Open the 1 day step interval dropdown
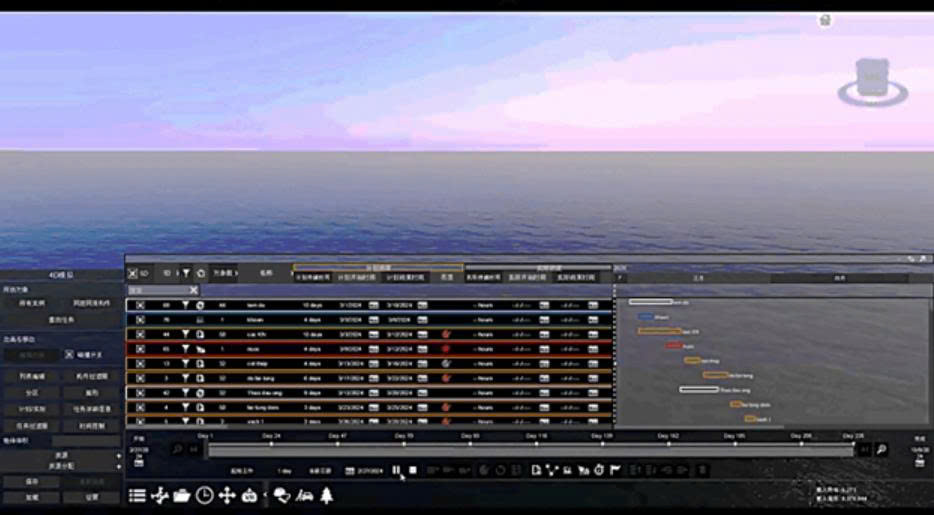This screenshot has width=934, height=515. point(284,471)
